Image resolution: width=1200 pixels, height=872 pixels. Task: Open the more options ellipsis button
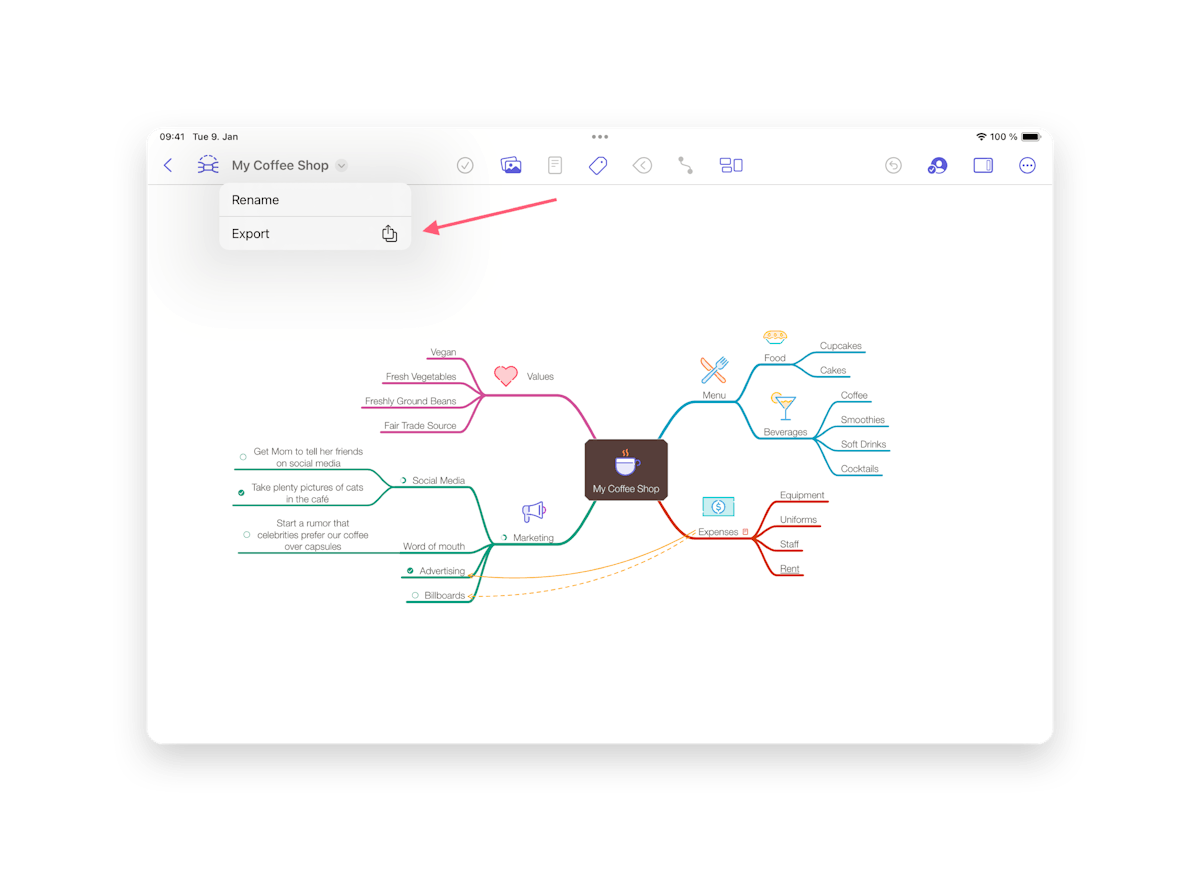coord(1027,165)
